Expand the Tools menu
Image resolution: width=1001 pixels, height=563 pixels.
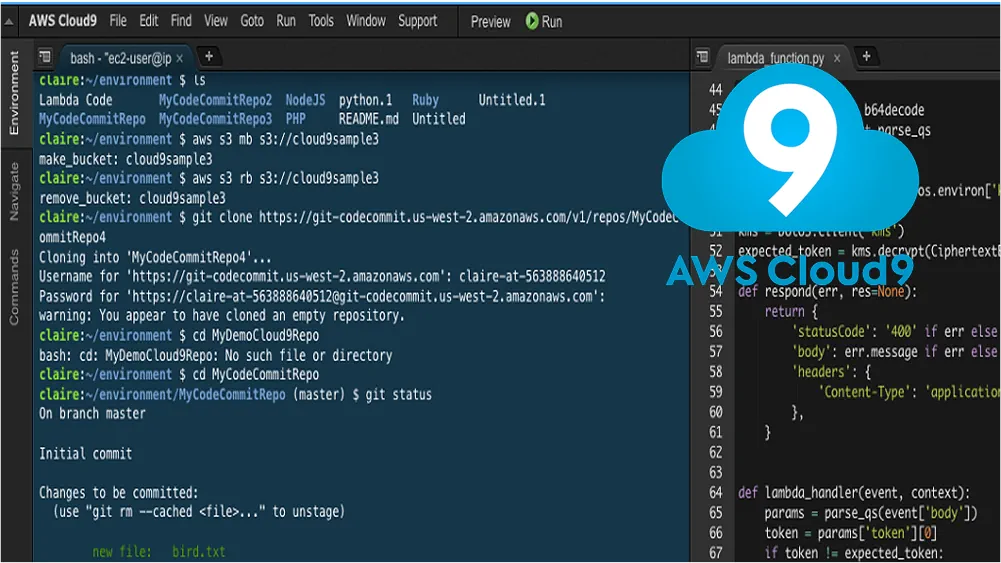321,21
